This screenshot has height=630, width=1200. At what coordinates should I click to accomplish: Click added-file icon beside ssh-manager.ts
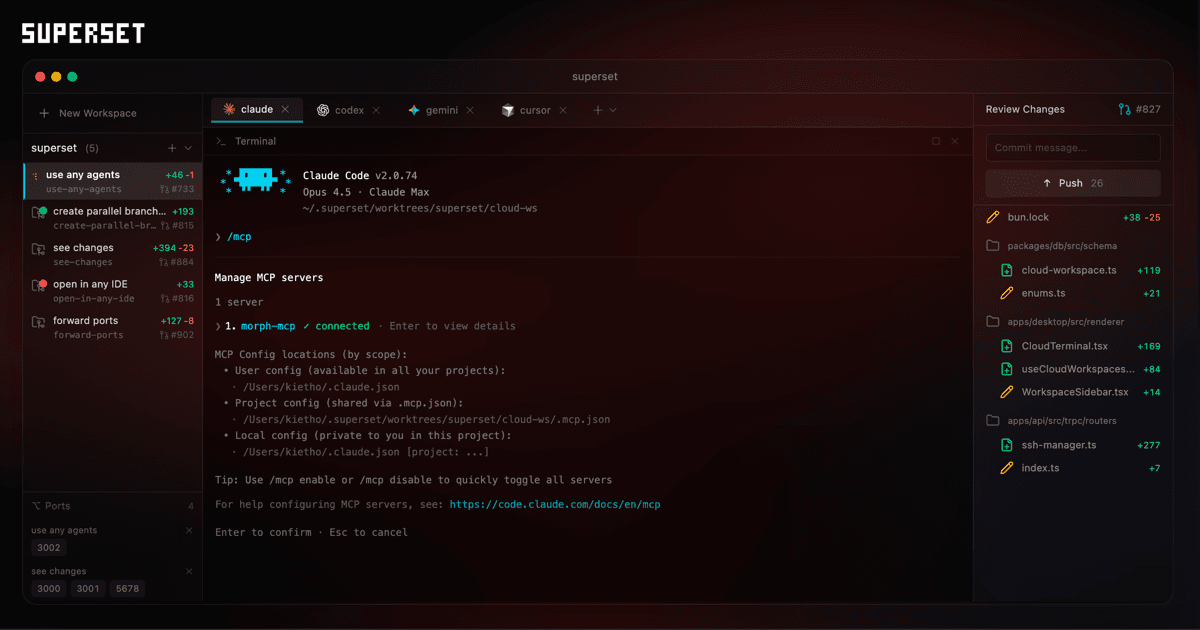1008,445
